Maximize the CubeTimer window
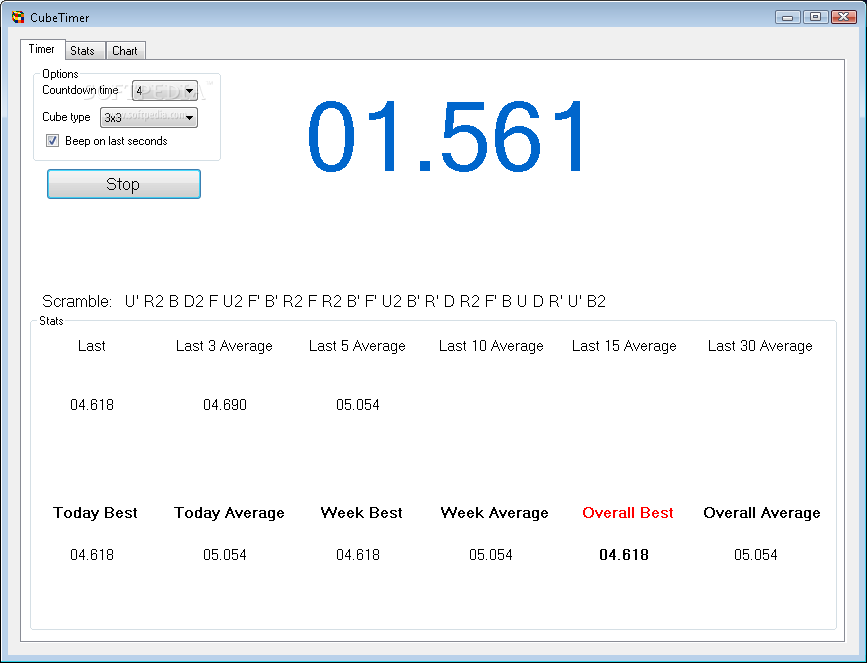867x663 pixels. 815,17
